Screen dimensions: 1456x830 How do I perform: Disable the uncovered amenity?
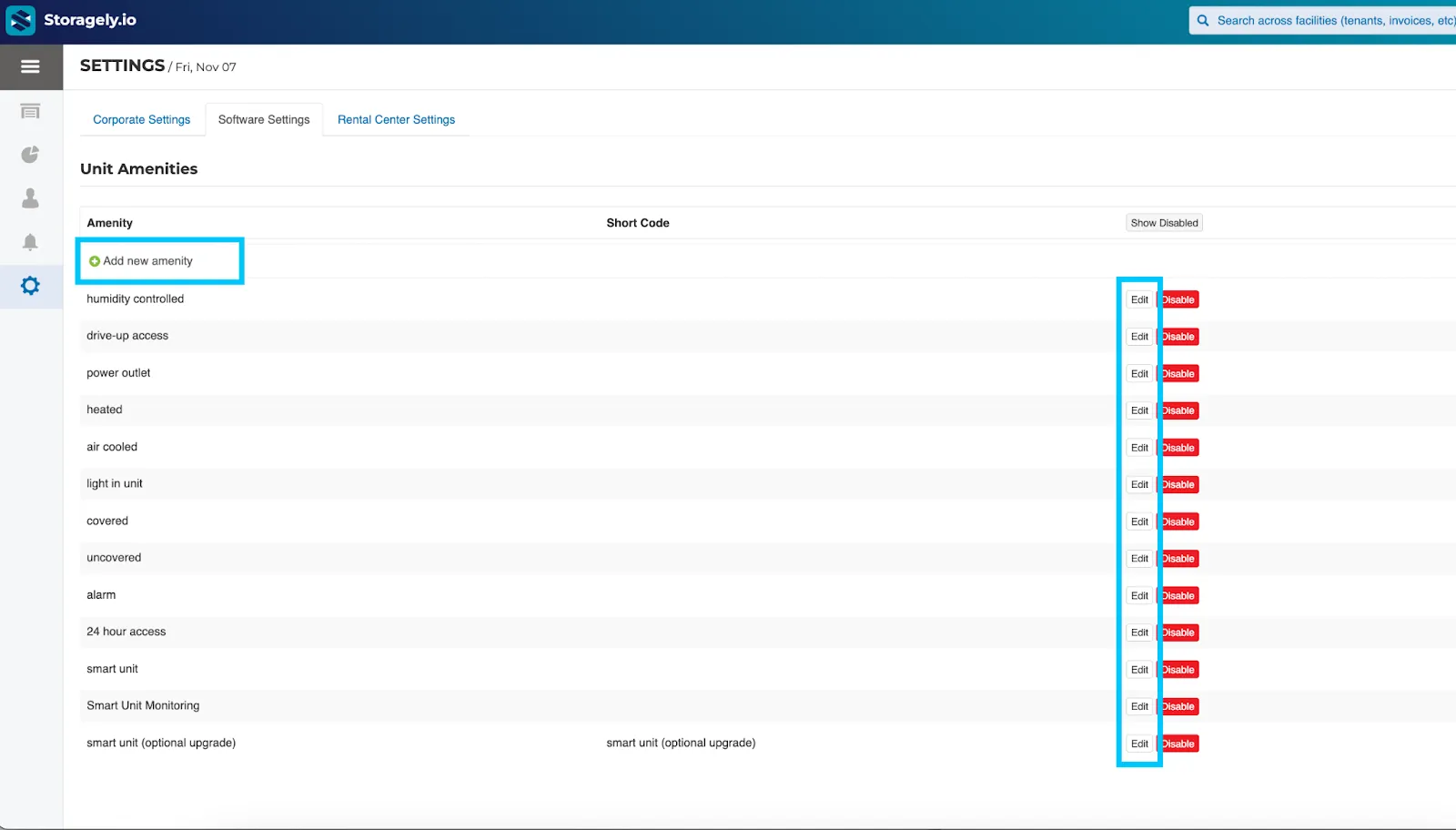point(1178,559)
